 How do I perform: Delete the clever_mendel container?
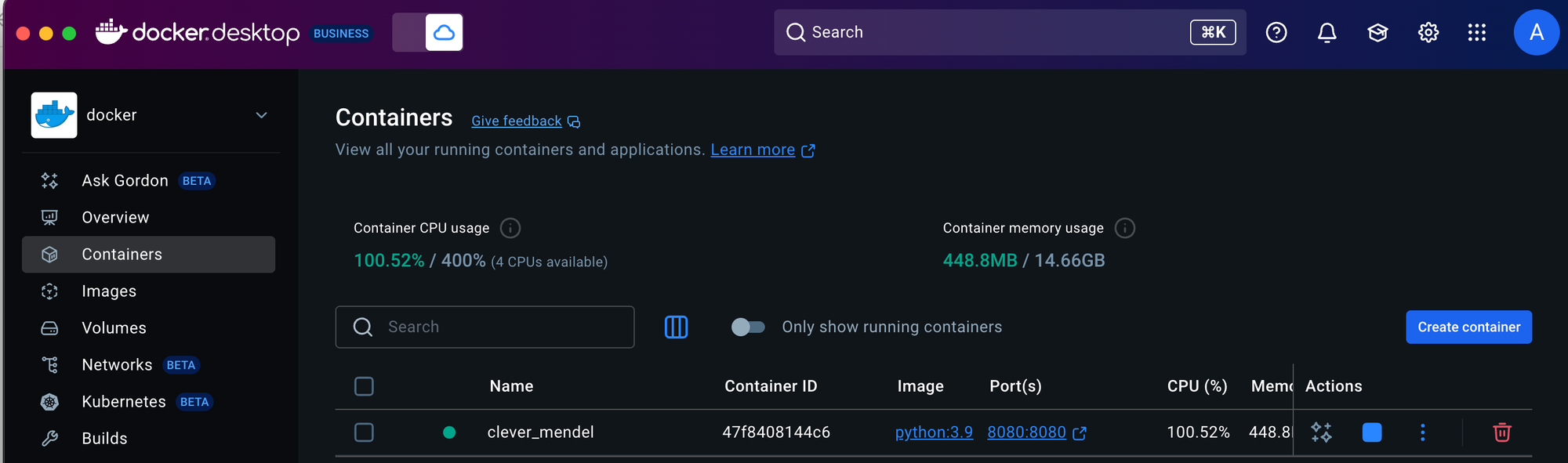(x=1501, y=432)
